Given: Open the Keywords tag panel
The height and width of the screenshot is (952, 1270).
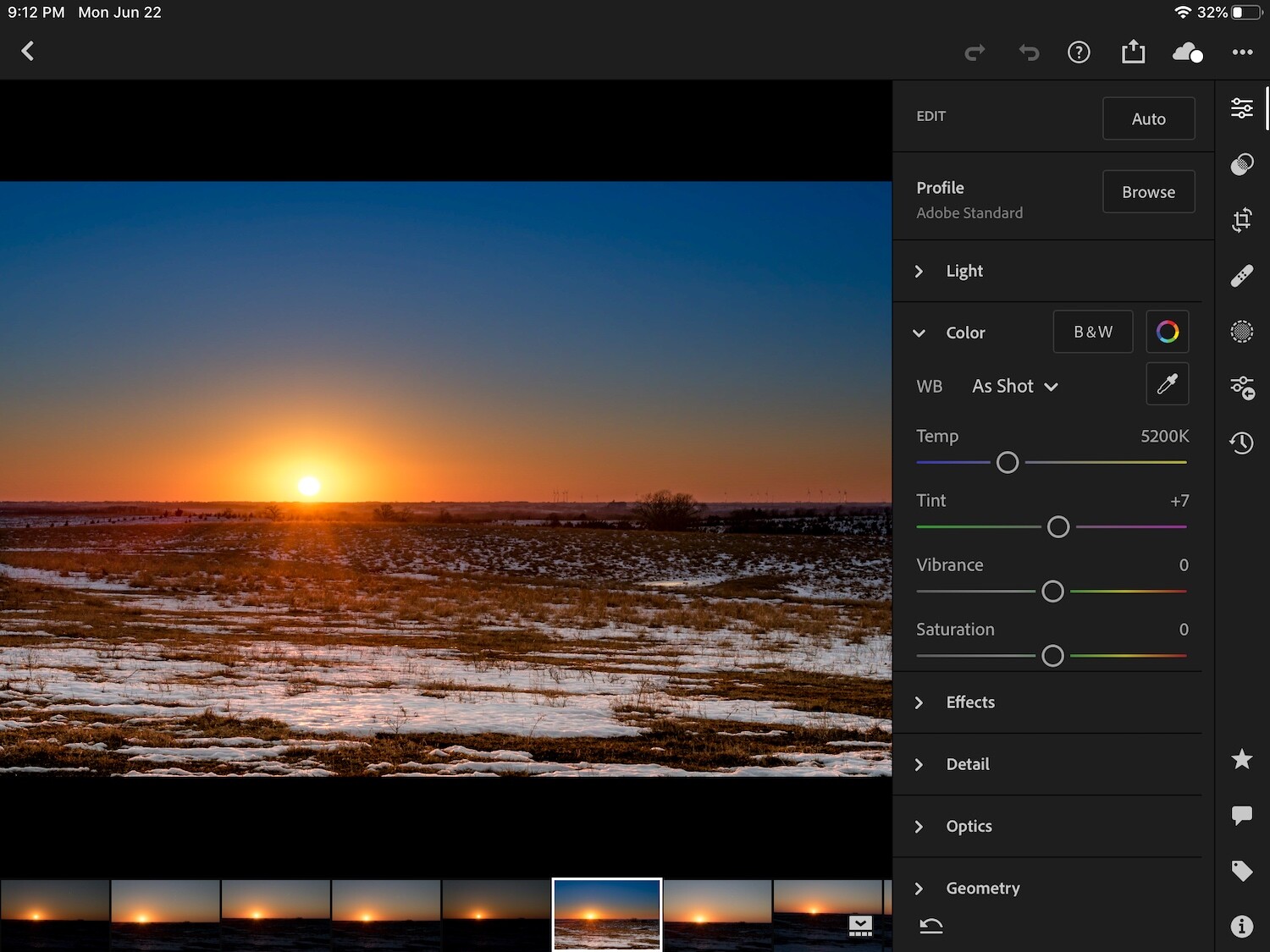Looking at the screenshot, I should (x=1241, y=871).
